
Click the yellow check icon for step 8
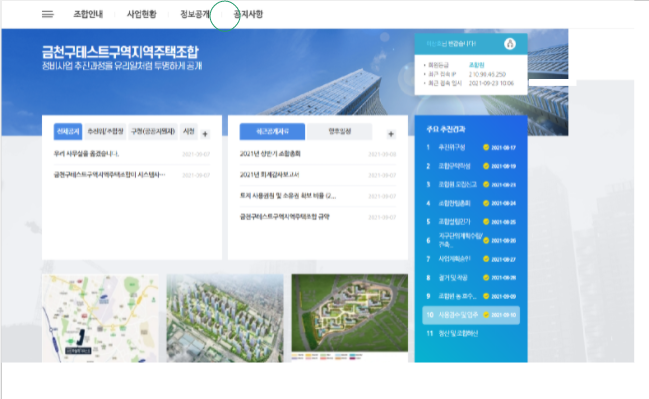coord(486,278)
